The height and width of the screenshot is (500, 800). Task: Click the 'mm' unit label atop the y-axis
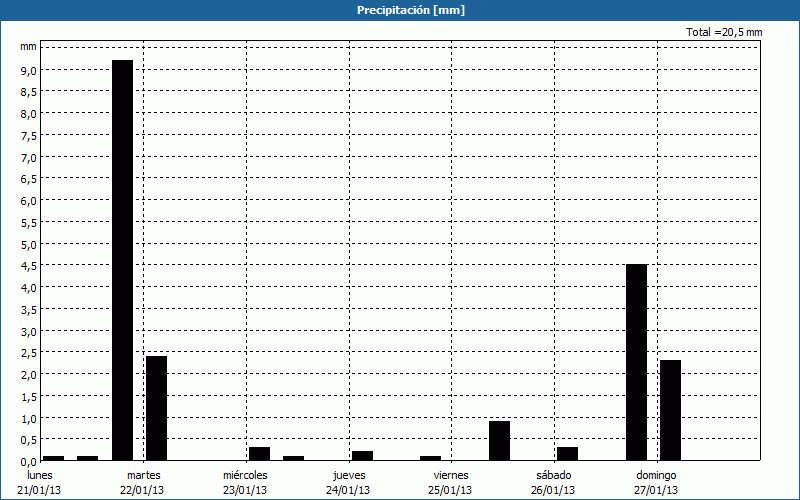pos(29,47)
